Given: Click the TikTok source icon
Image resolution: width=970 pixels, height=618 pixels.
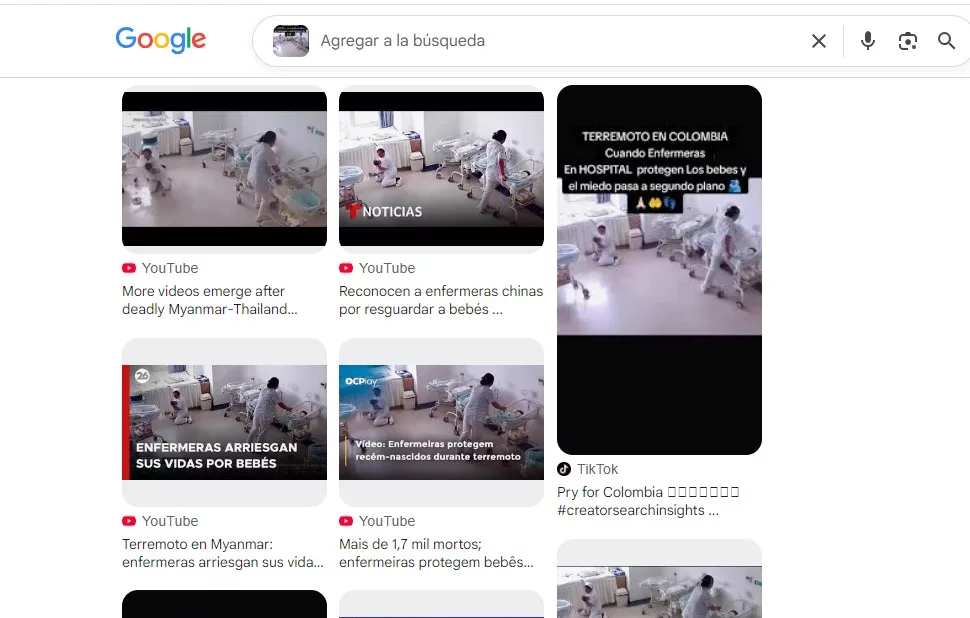Looking at the screenshot, I should 564,469.
